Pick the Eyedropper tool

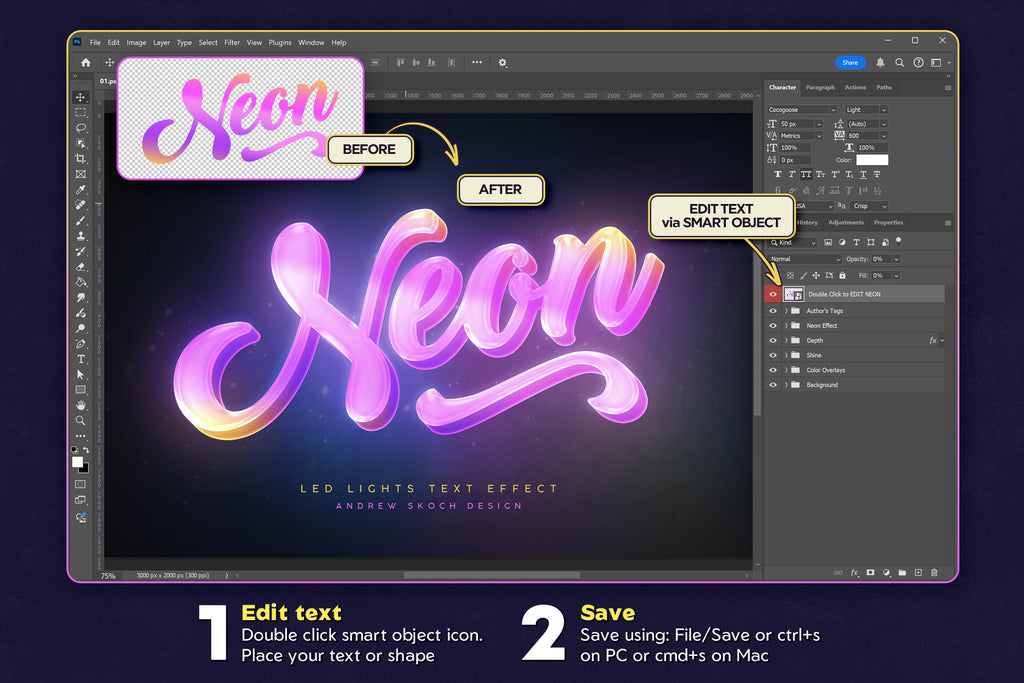point(81,189)
